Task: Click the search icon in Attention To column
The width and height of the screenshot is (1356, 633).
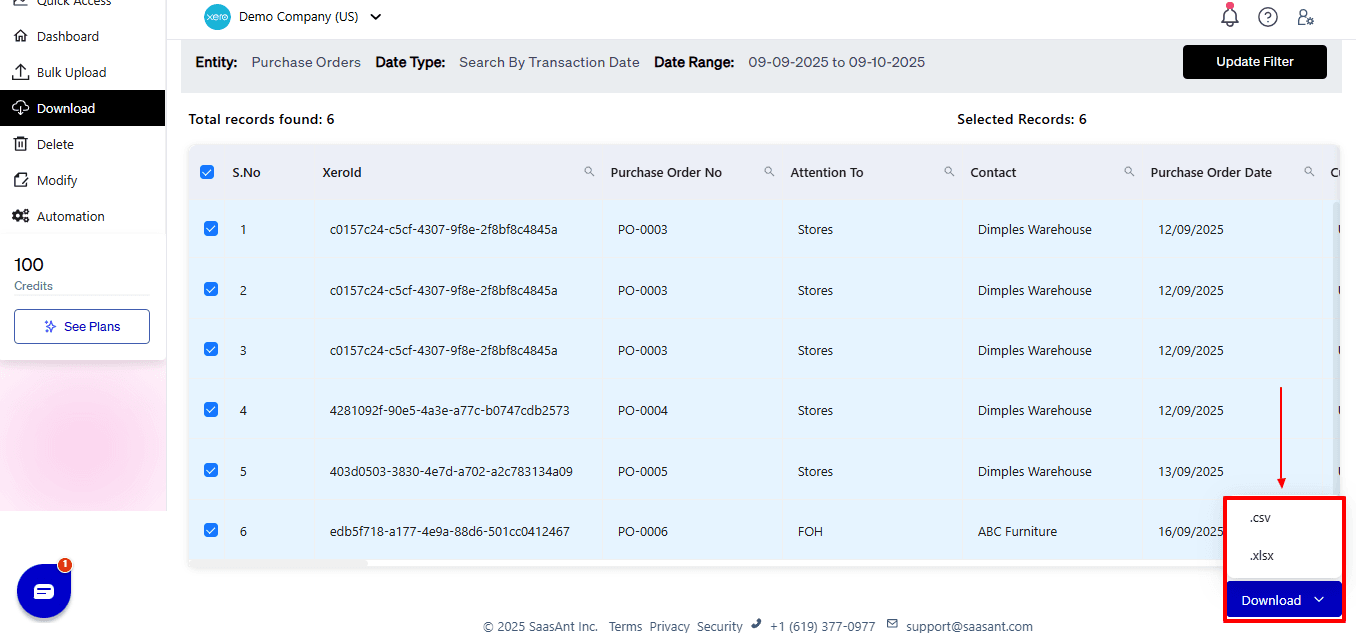Action: coord(950,172)
